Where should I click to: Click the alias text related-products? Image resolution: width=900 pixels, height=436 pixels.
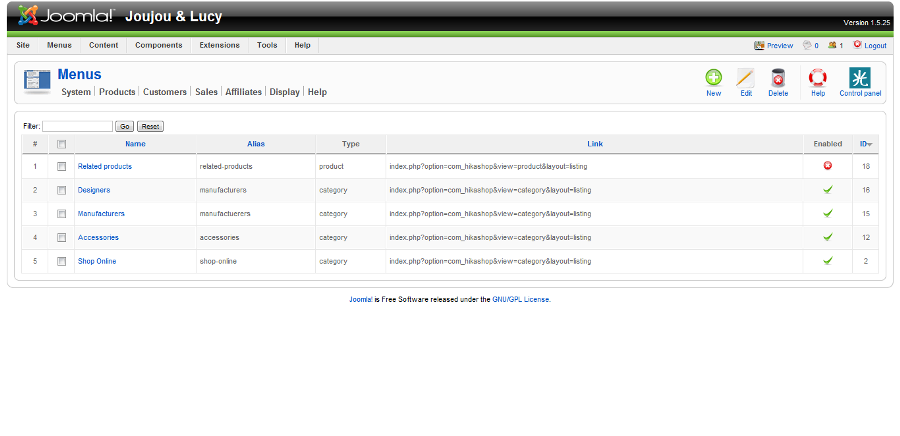click(x=226, y=166)
